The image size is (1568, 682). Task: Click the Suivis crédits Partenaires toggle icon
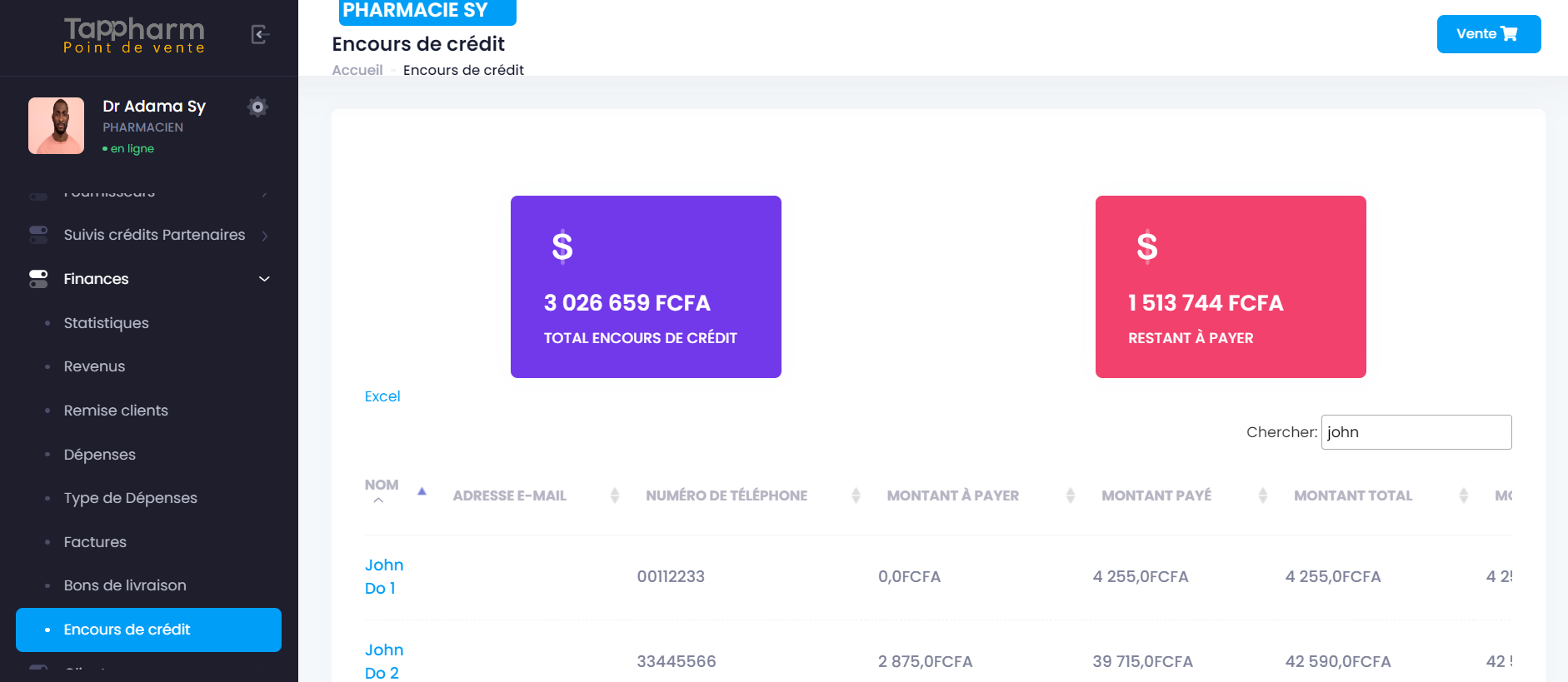pyautogui.click(x=38, y=235)
